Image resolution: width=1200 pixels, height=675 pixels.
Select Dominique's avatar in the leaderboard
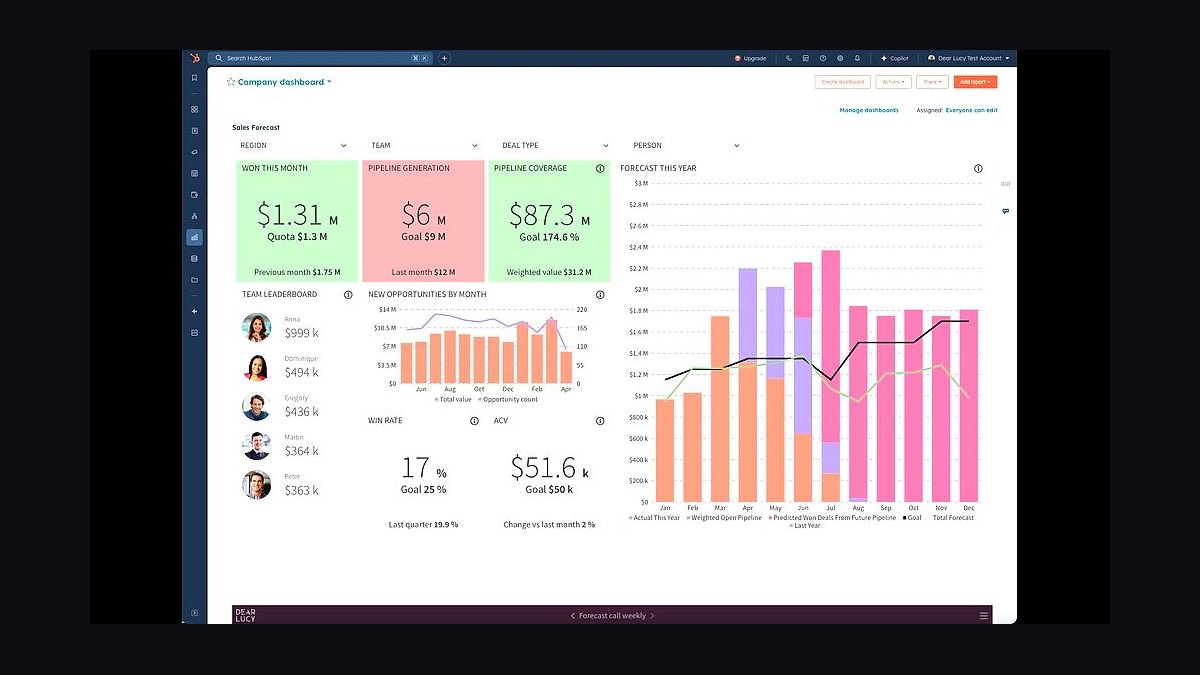257,367
